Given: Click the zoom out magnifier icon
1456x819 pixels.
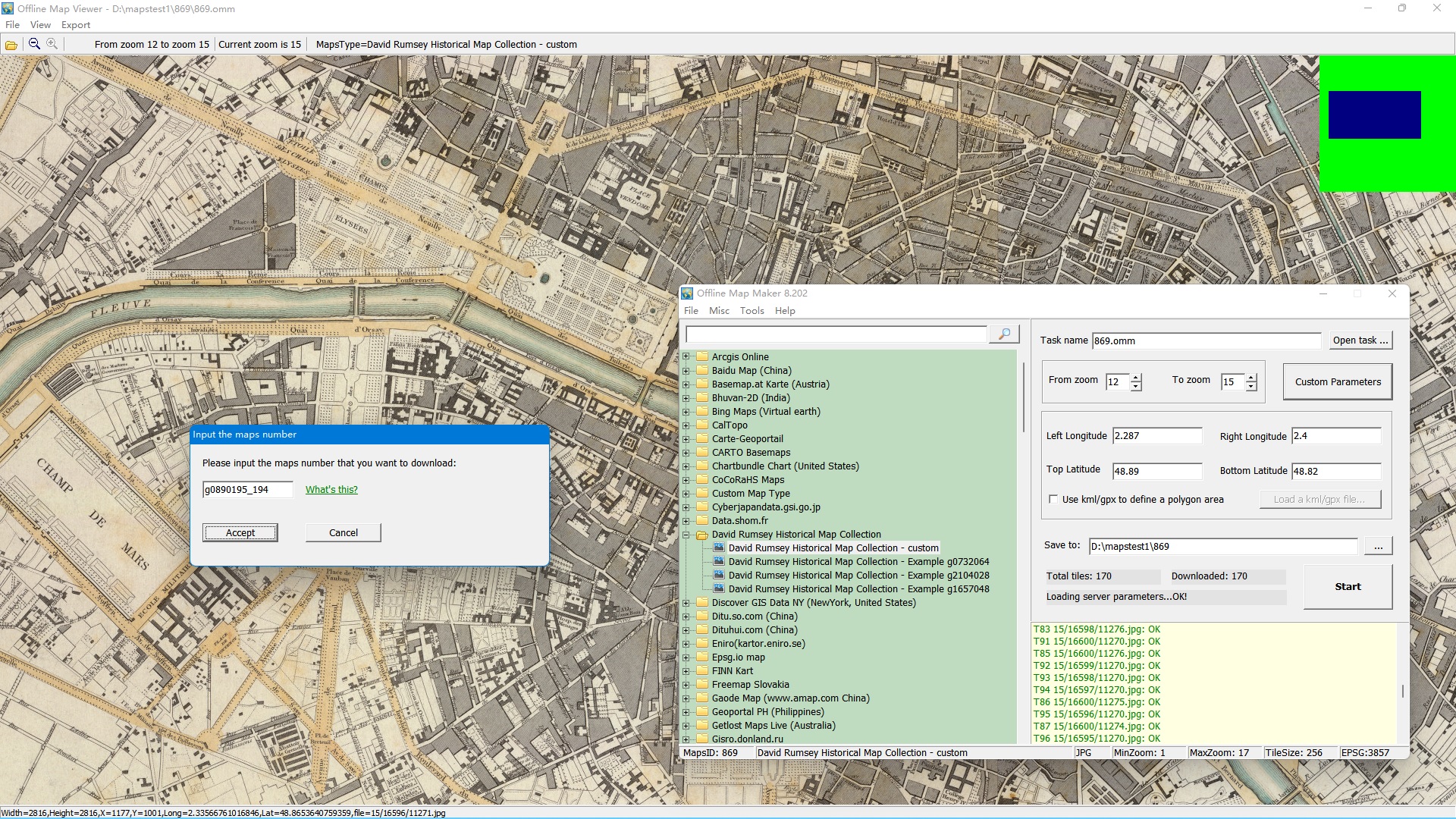Looking at the screenshot, I should click(34, 44).
